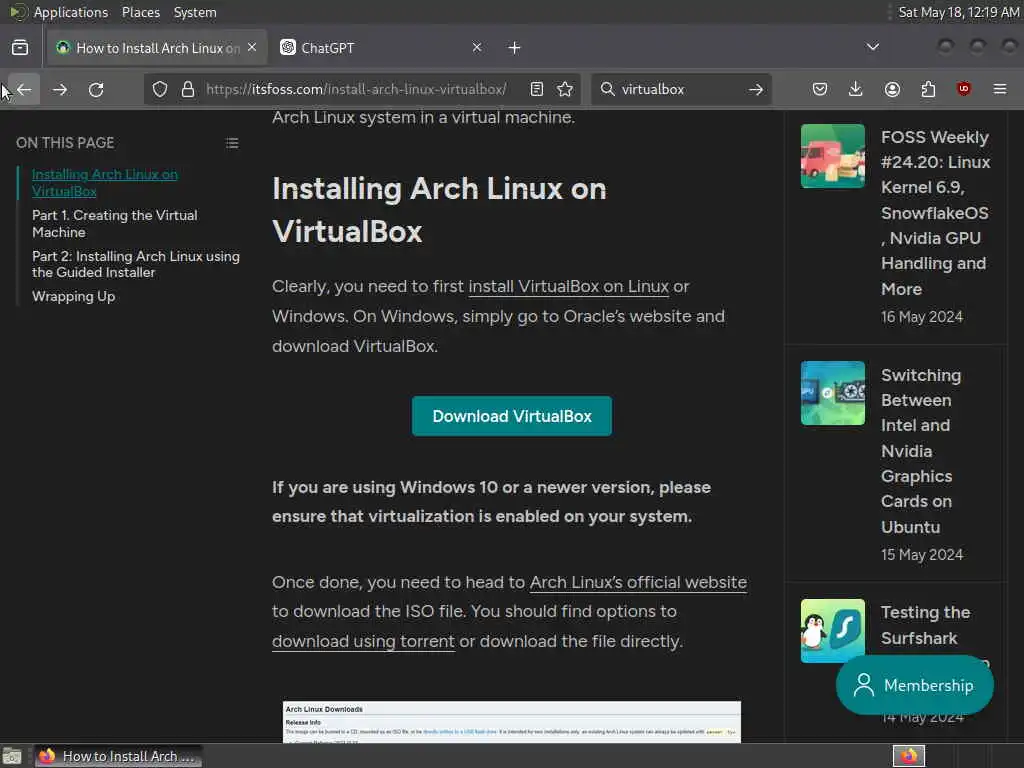Open FOSS Weekly #24.20 article thumbnail
The image size is (1024, 768).
click(833, 156)
